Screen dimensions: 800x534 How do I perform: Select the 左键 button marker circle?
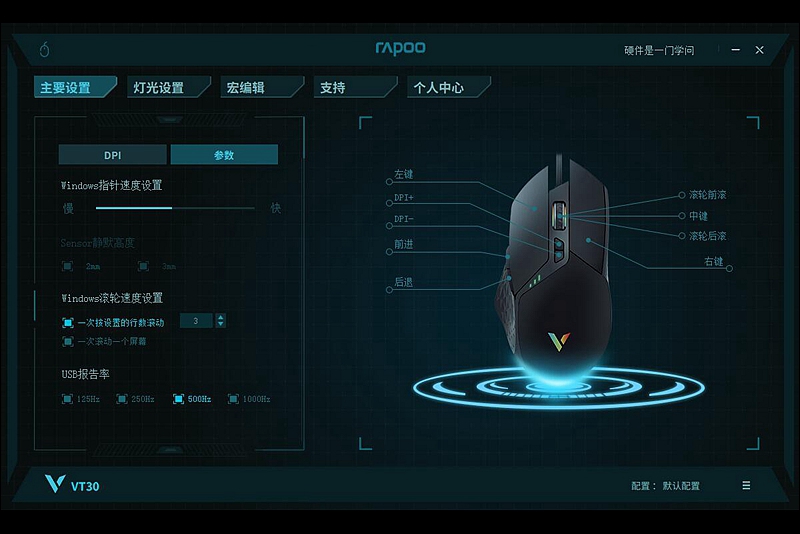pyautogui.click(x=389, y=182)
